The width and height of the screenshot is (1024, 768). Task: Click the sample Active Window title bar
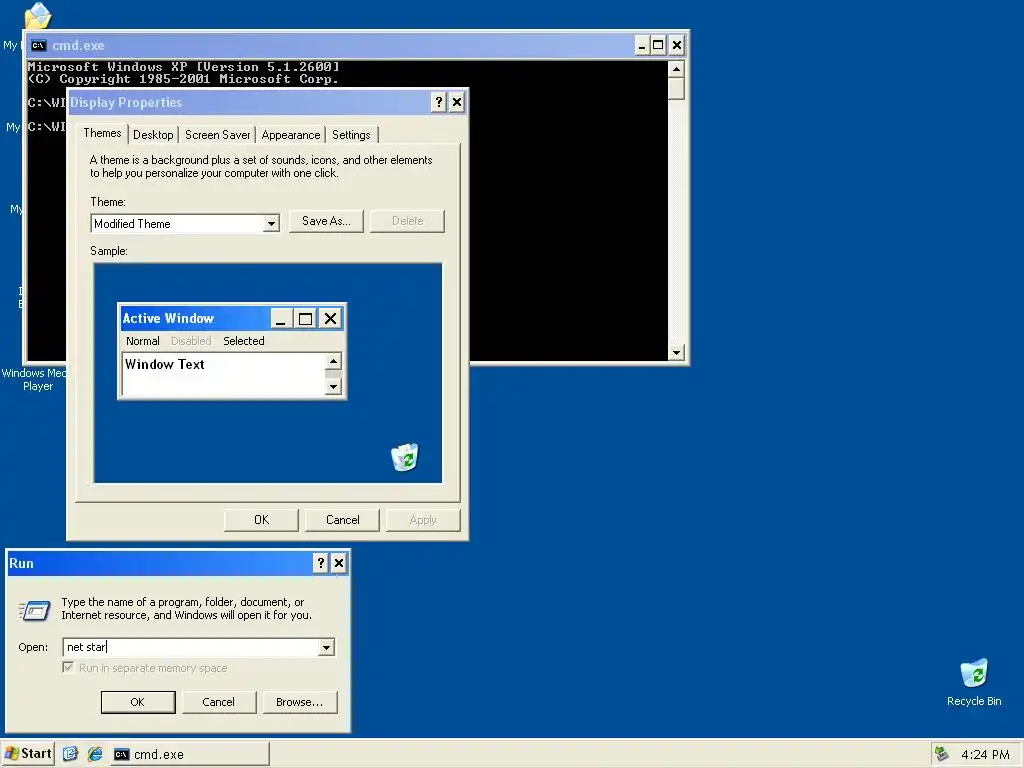click(196, 318)
